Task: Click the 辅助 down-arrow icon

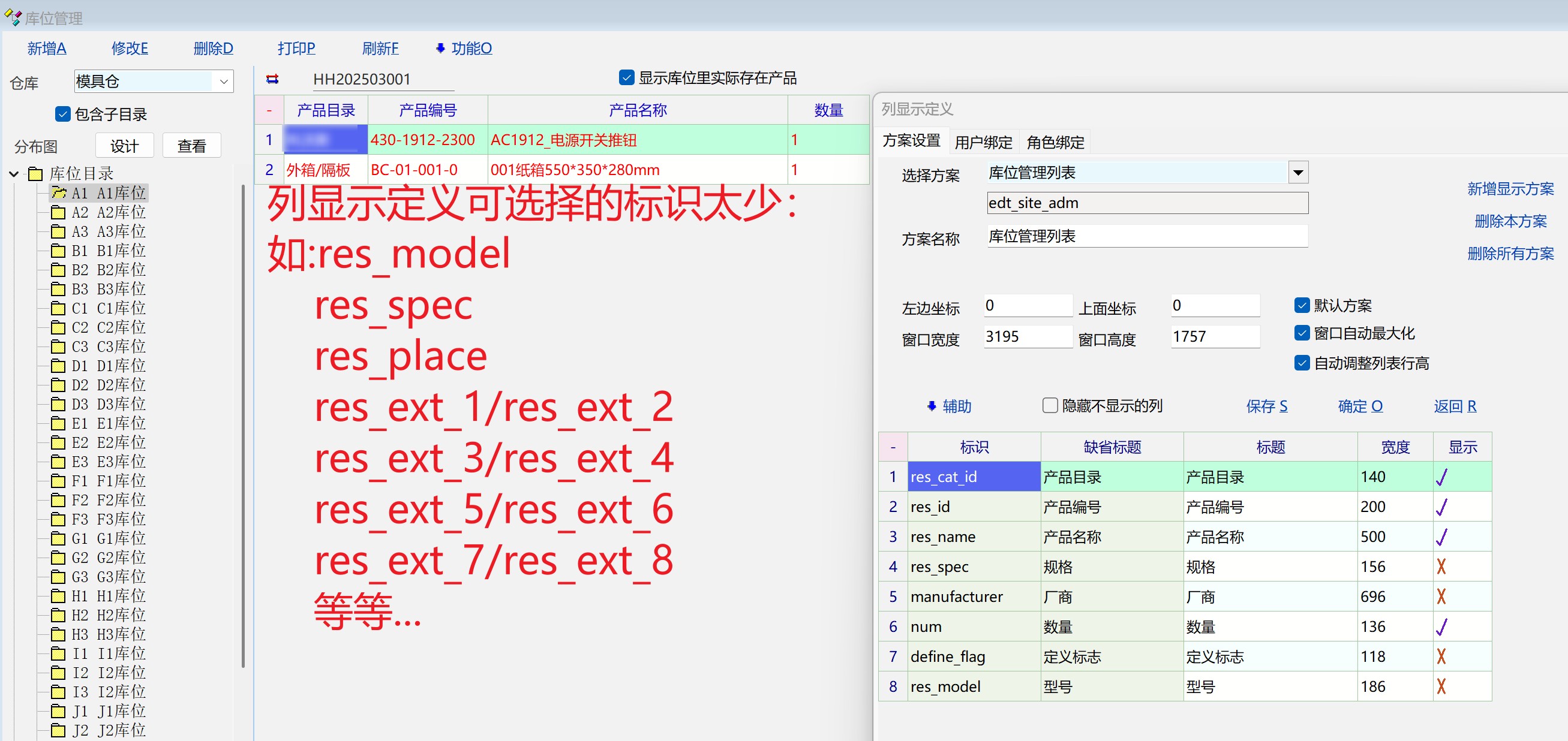Action: 932,406
